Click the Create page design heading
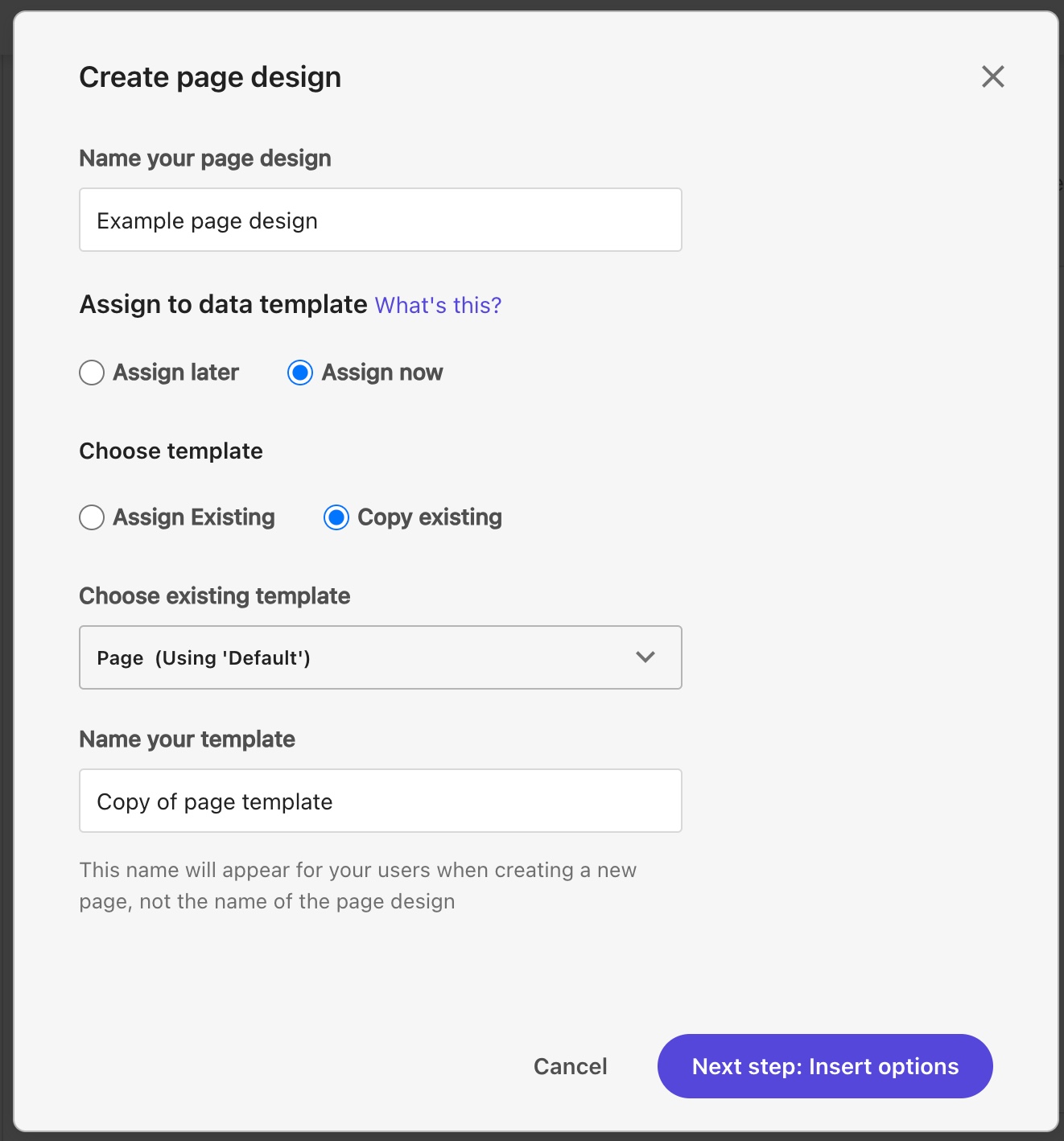 209,76
